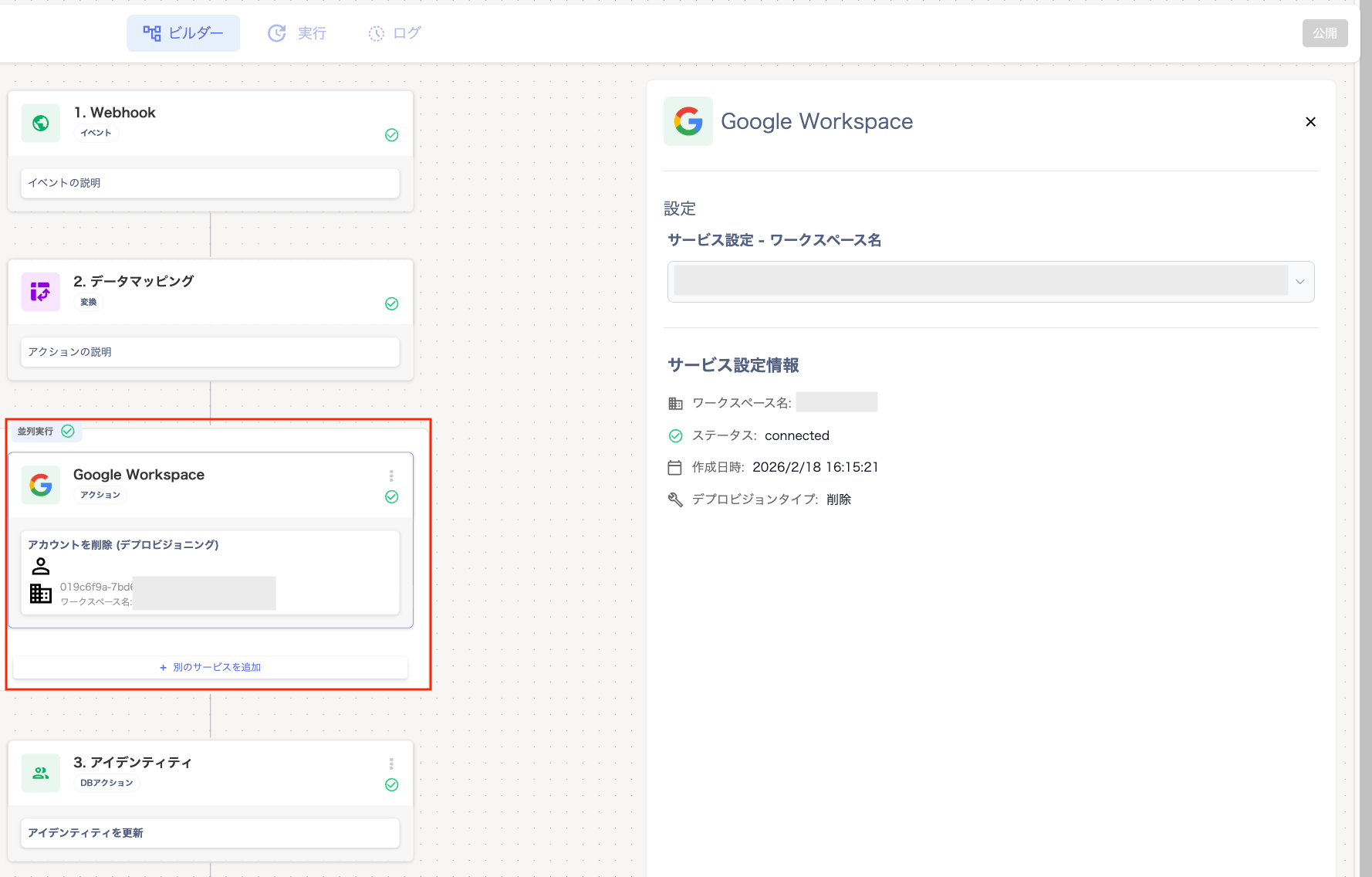Screen dimensions: 1372x877
Task: Click the Google logo in workflow card
Action: pyautogui.click(x=41, y=485)
